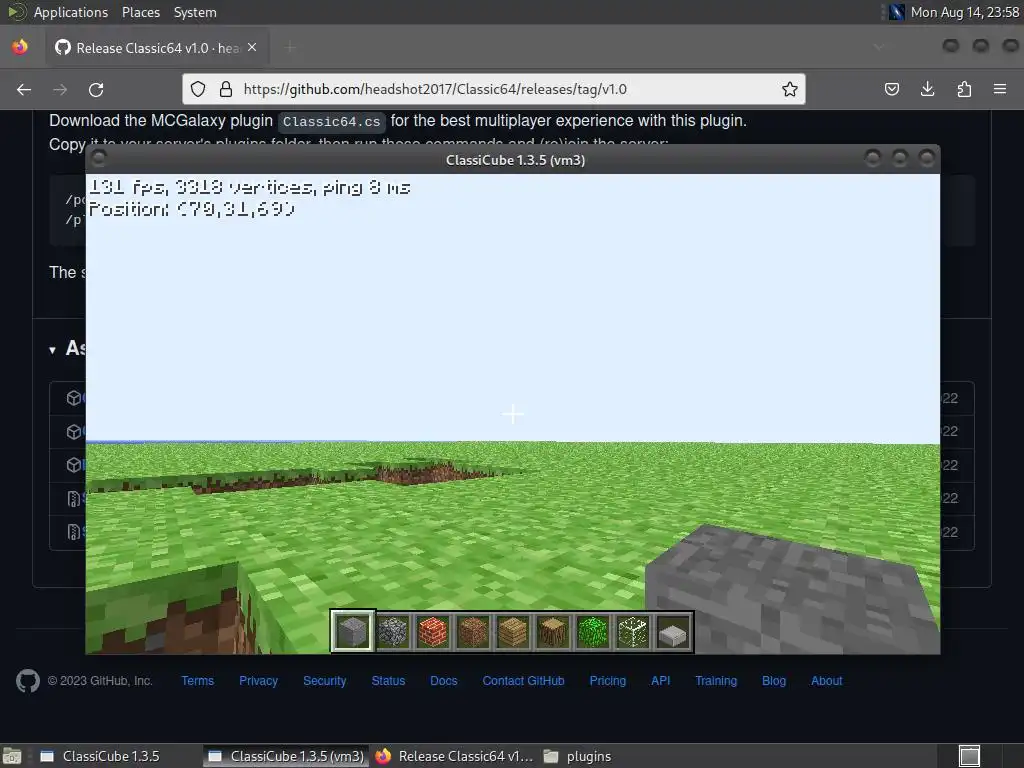Open the About footer link
Viewport: 1024px width, 768px height.
826,681
